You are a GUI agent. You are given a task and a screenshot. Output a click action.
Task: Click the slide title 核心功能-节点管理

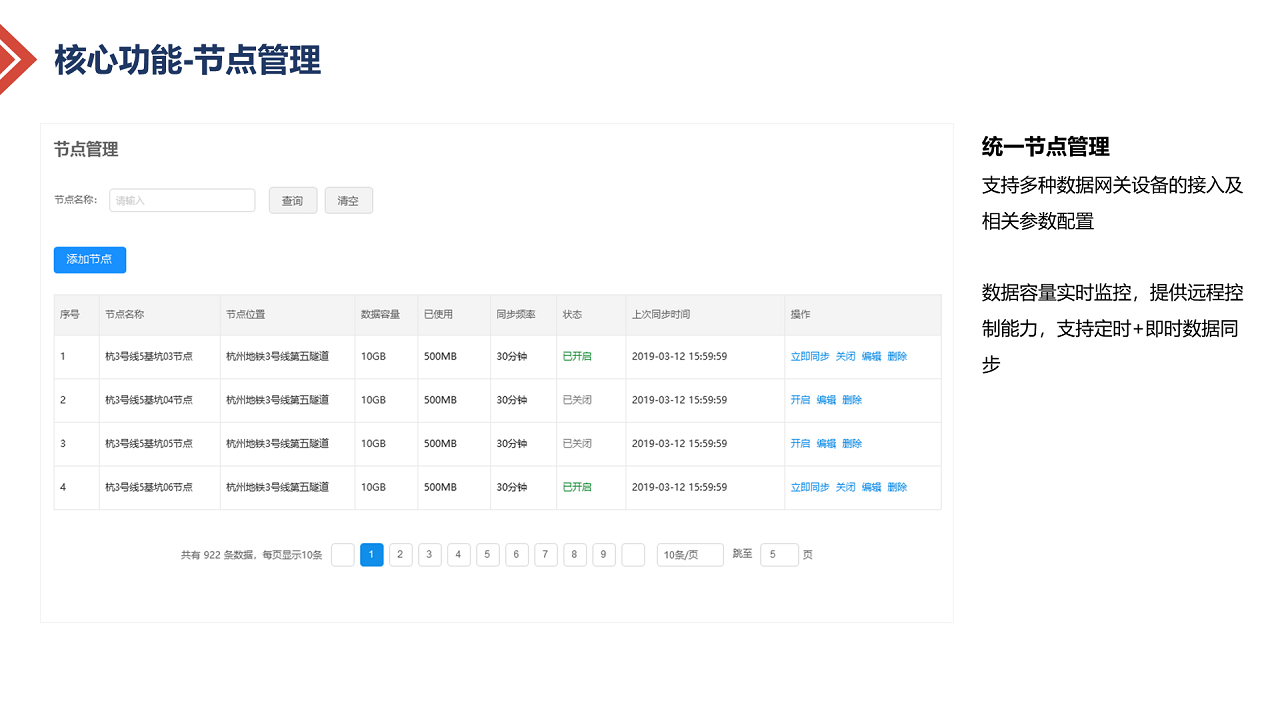(188, 60)
